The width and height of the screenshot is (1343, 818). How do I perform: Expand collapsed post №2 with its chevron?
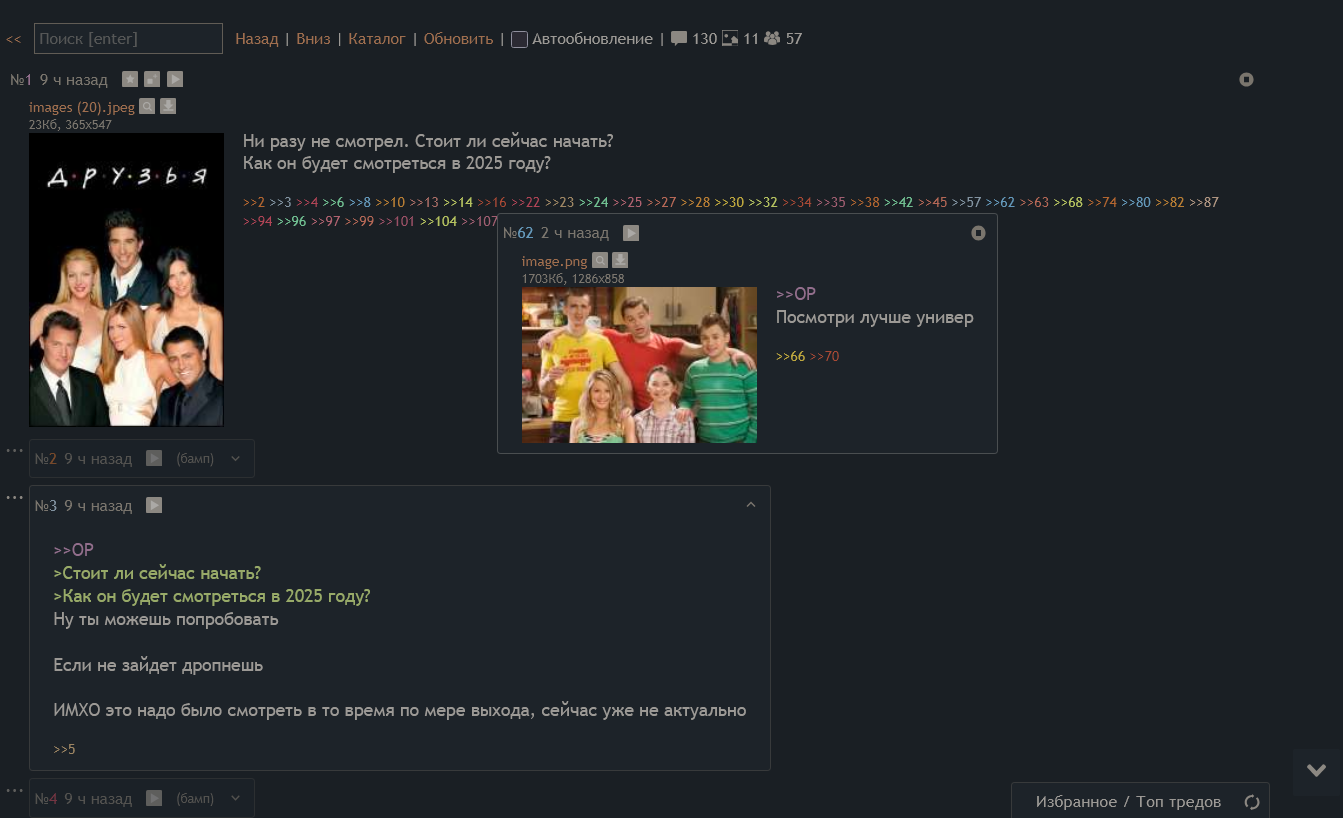(x=235, y=459)
